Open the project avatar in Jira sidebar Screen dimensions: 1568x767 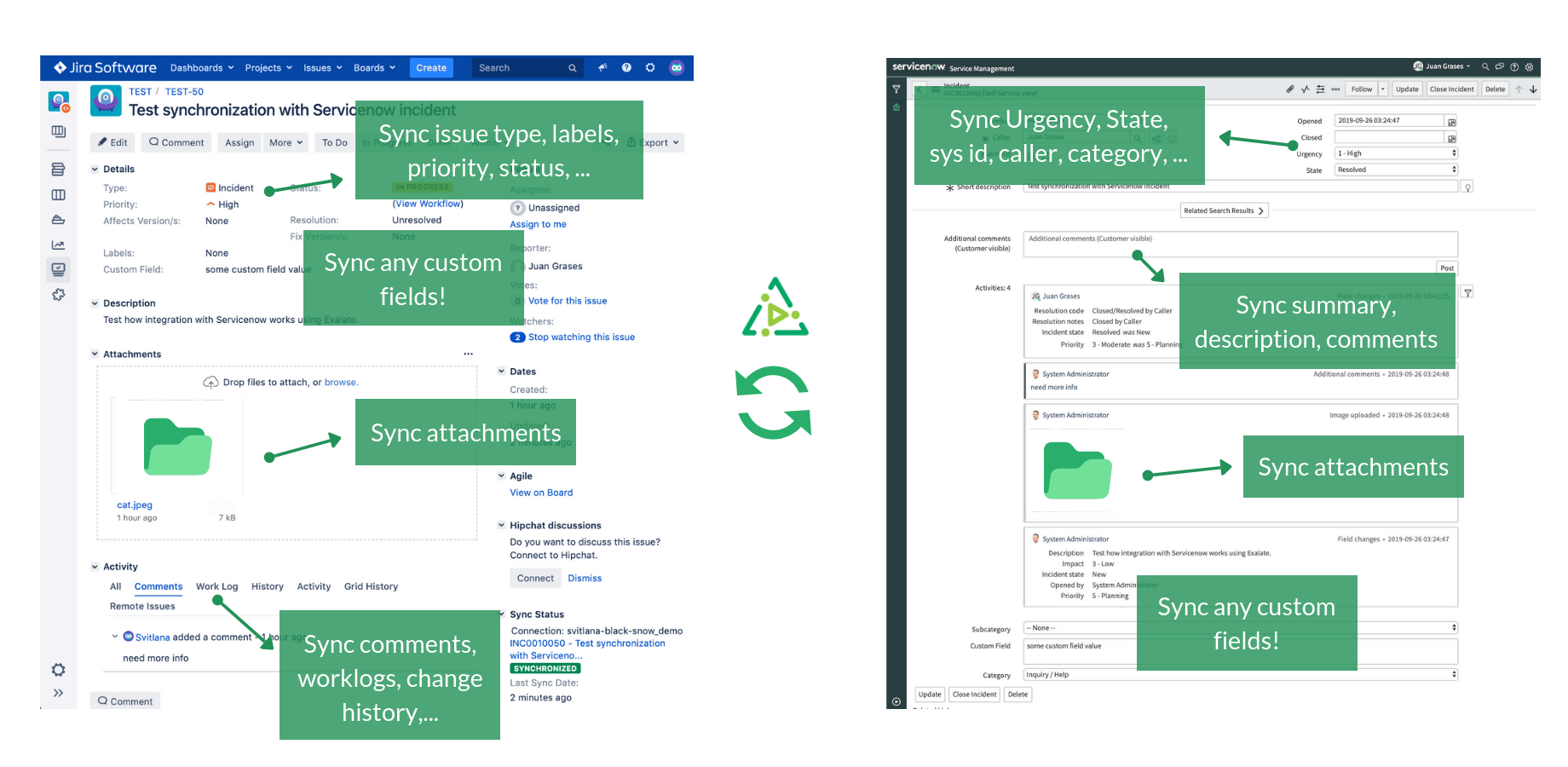click(x=59, y=102)
